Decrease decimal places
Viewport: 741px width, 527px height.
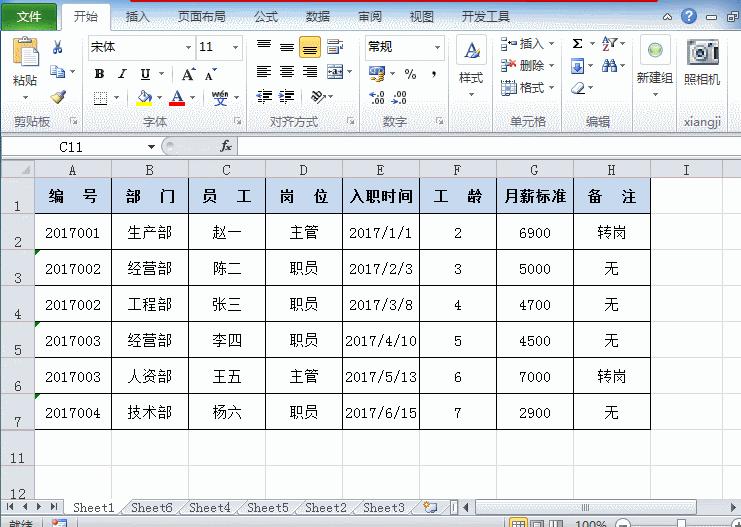[399, 97]
